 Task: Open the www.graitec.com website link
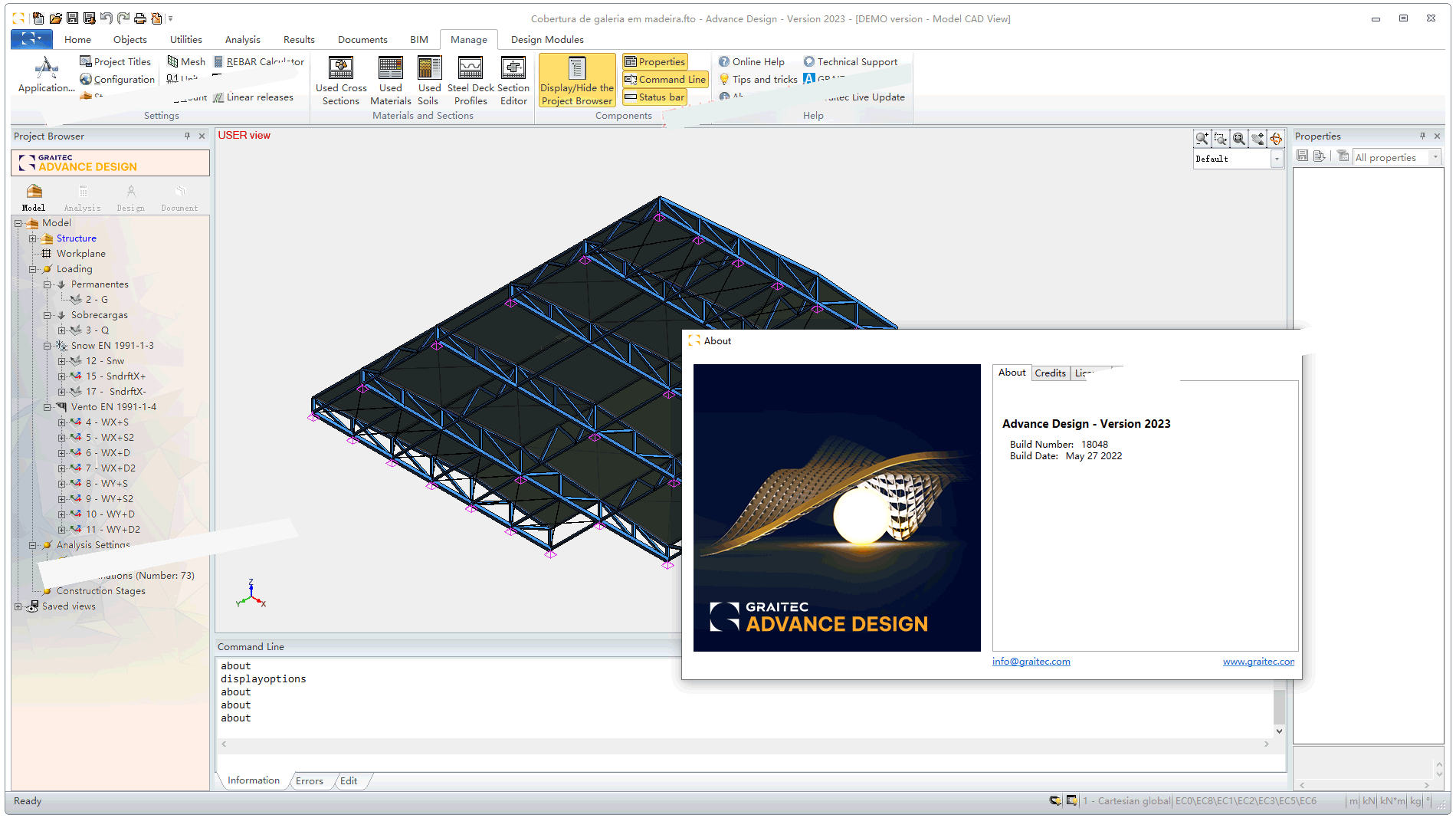(x=1258, y=662)
